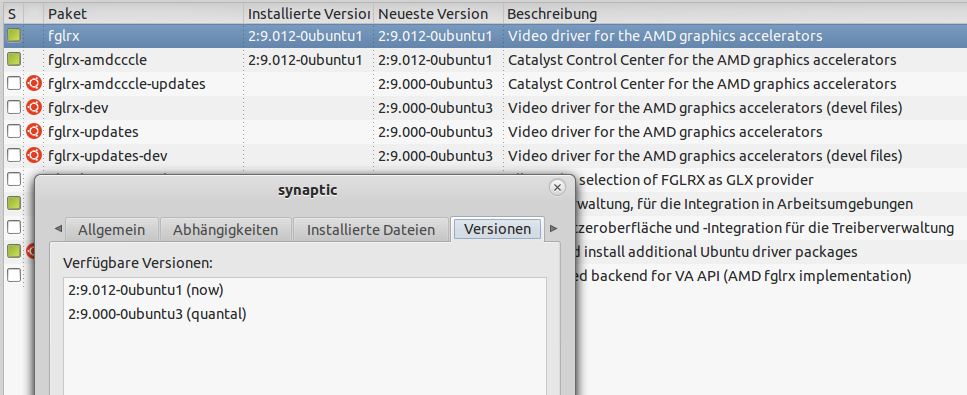This screenshot has height=395, width=967.
Task: Mark fglrx-updates-dev status checkbox
Action: 14,156
